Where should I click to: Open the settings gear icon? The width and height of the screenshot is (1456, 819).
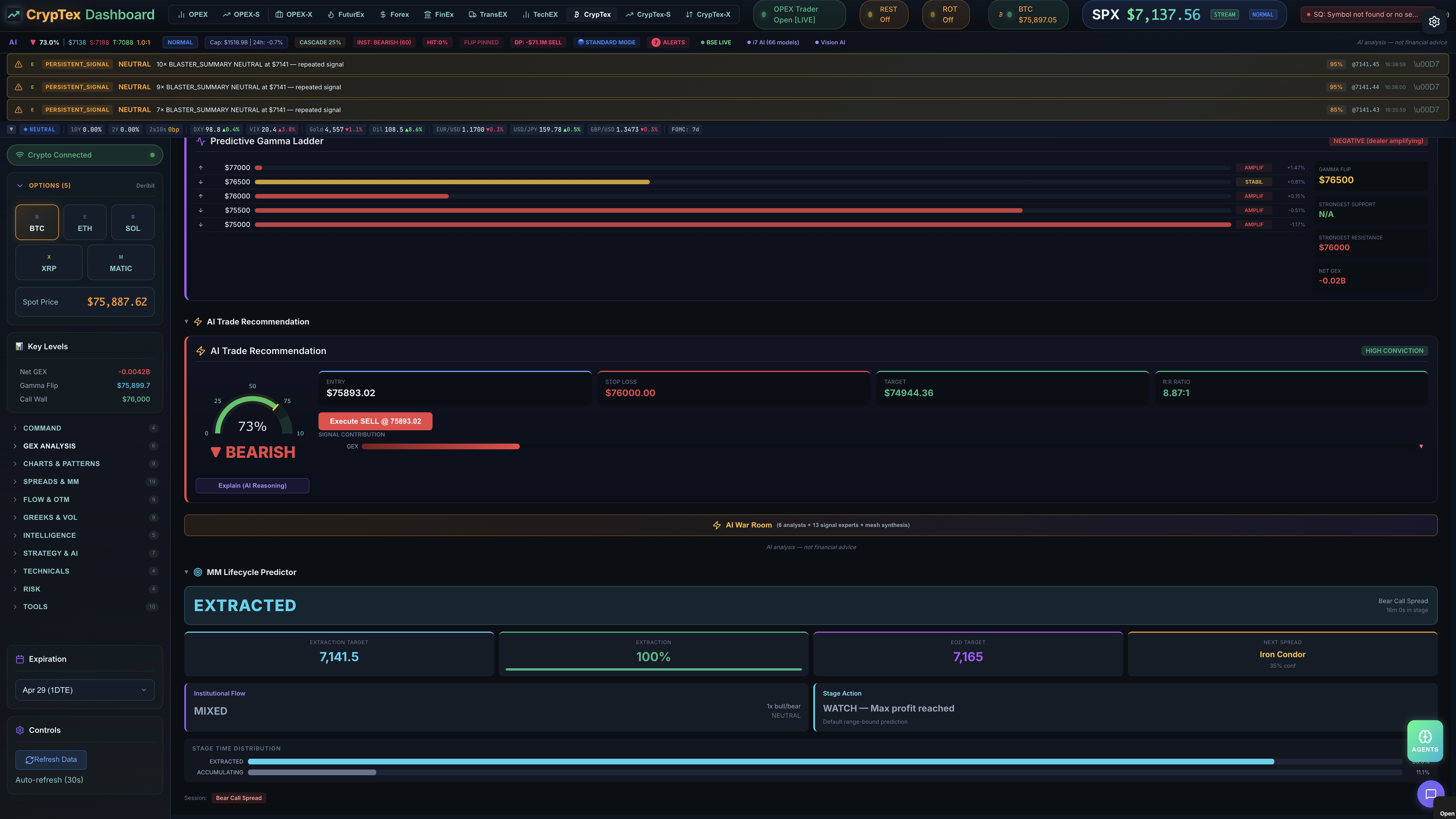tap(1434, 22)
